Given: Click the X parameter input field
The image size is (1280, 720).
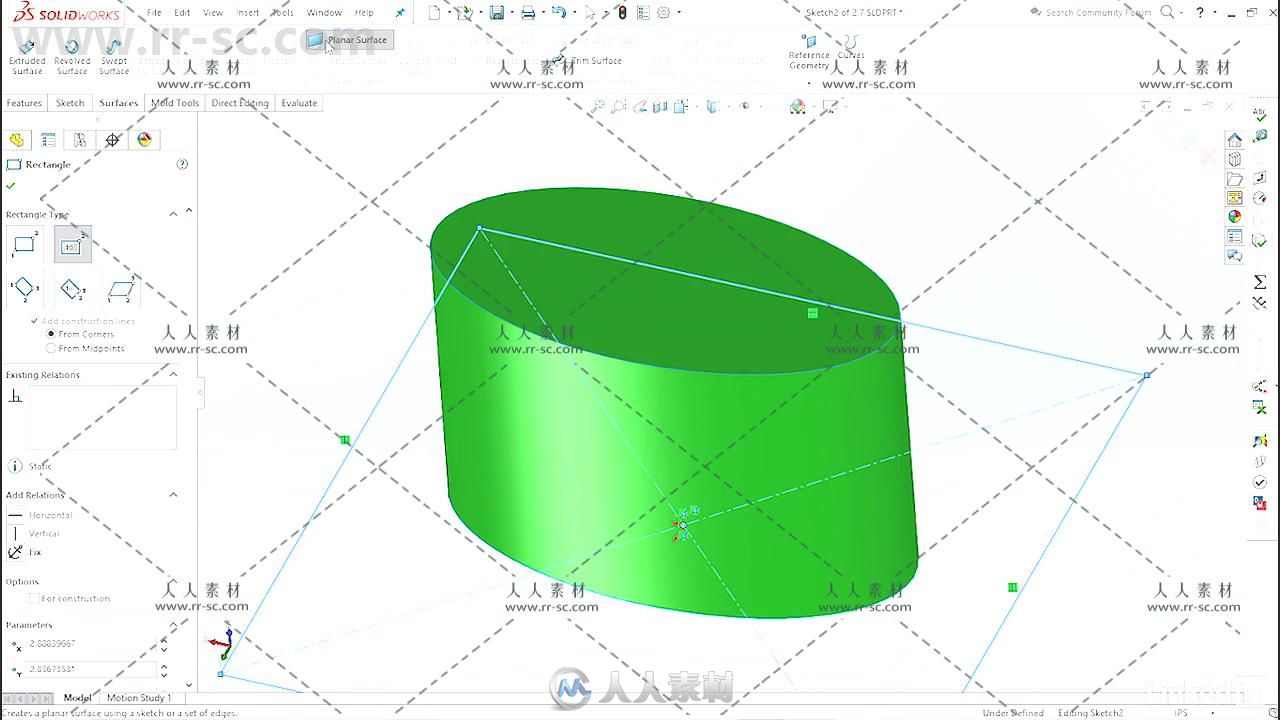Looking at the screenshot, I should (91, 644).
